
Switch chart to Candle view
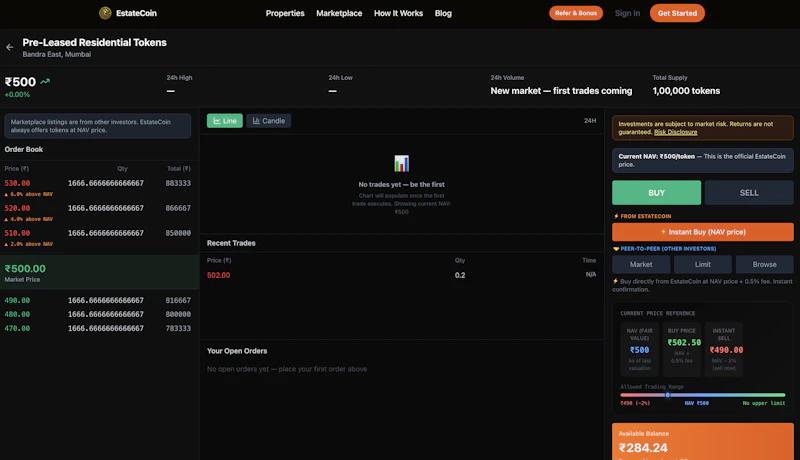pyautogui.click(x=269, y=121)
